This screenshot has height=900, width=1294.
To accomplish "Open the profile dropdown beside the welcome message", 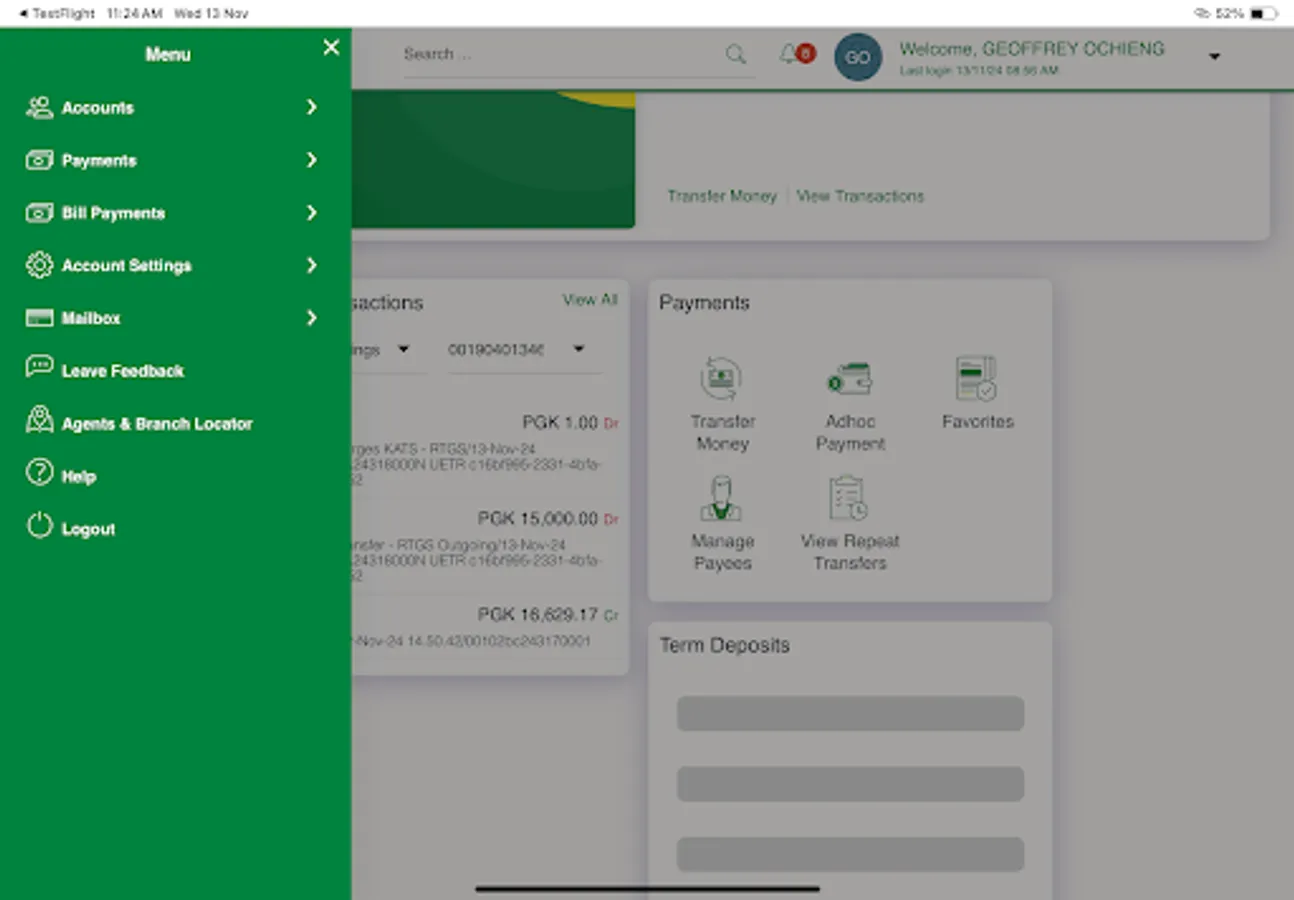I will tap(1214, 57).
